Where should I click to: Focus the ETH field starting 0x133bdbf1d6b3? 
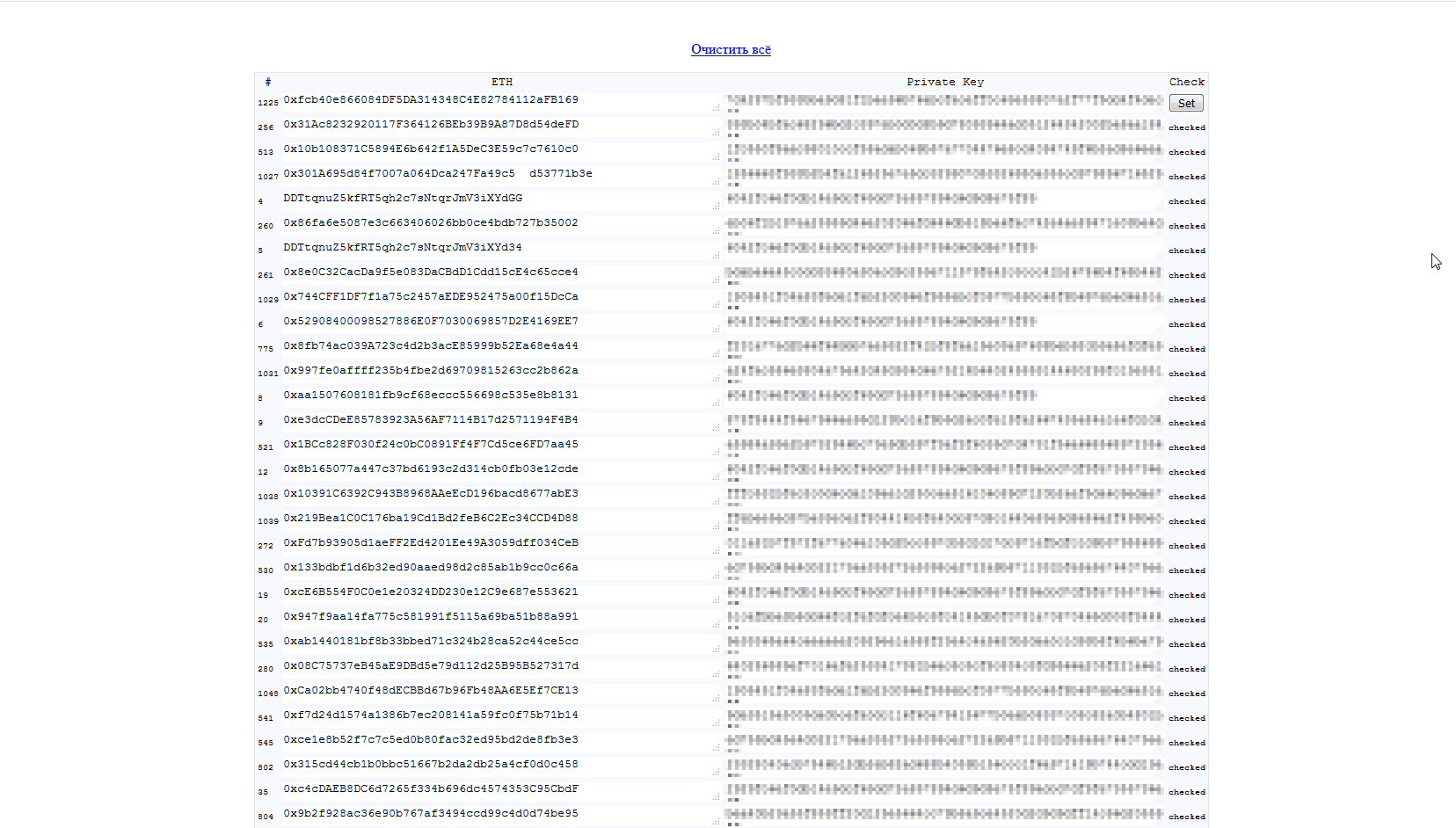pyautogui.click(x=501, y=570)
